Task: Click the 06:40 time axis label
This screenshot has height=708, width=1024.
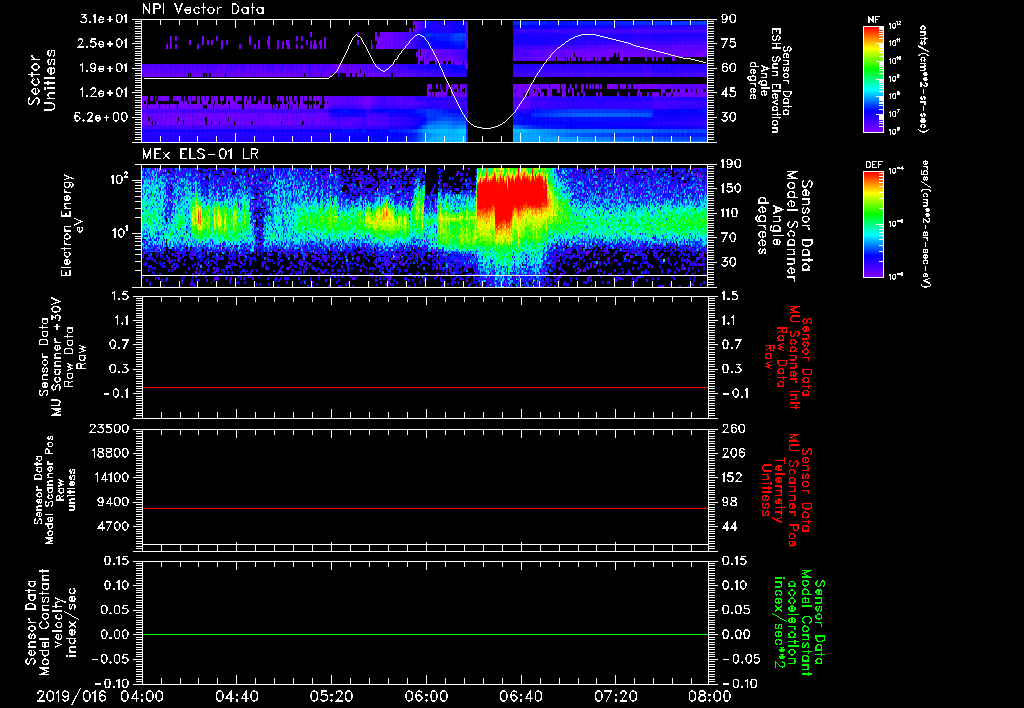Action: pos(520,696)
